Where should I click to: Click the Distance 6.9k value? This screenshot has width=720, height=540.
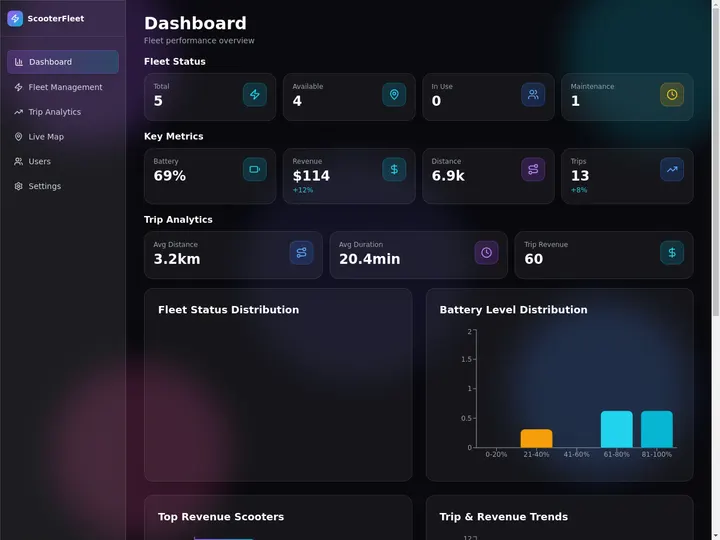[448, 176]
